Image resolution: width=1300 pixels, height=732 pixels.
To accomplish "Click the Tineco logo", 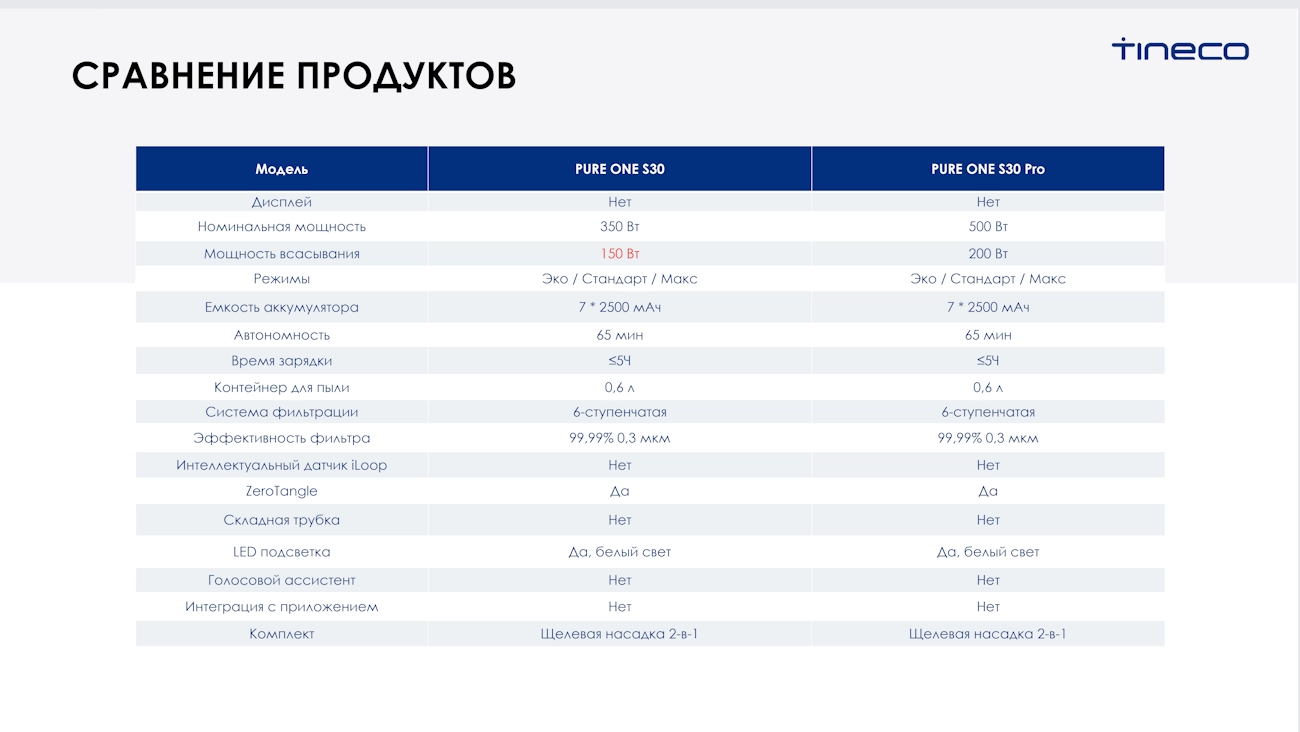I will point(1180,50).
